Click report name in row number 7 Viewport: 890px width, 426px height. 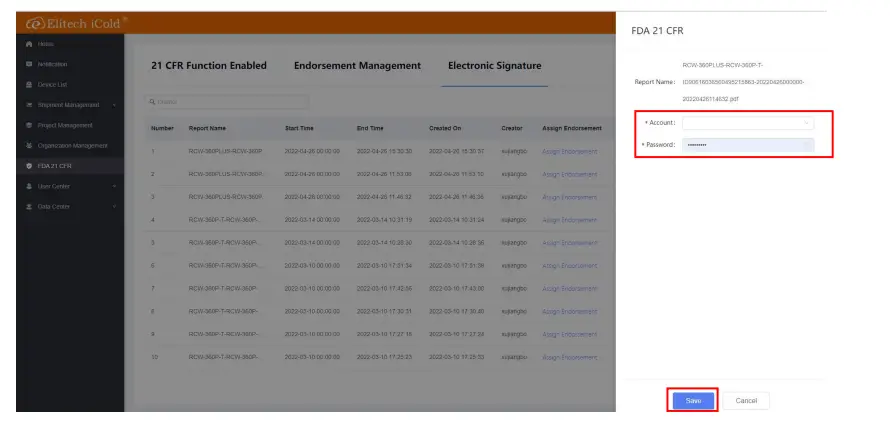(223, 289)
